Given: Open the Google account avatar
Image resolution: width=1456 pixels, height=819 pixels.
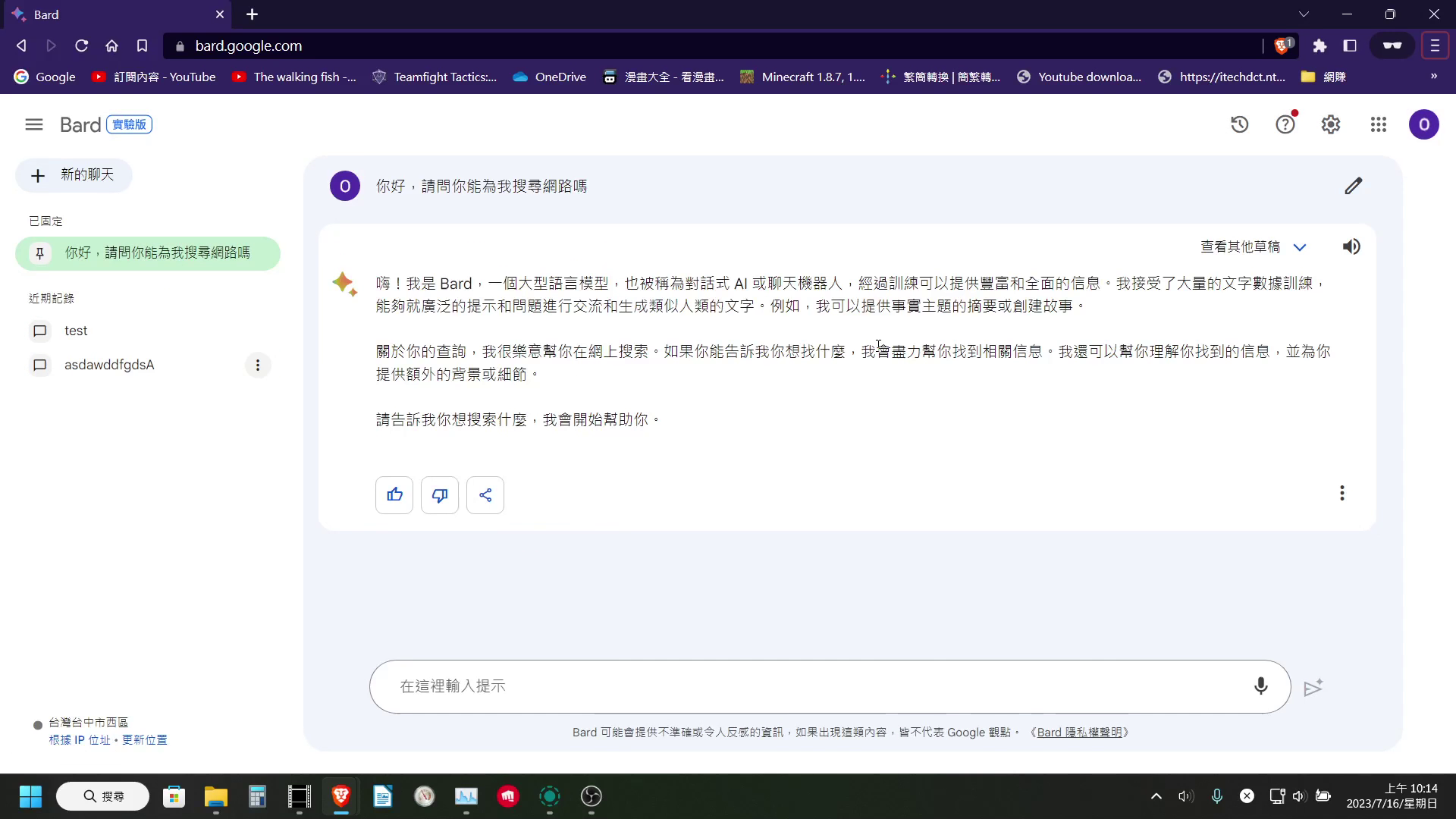Looking at the screenshot, I should pos(1424,124).
